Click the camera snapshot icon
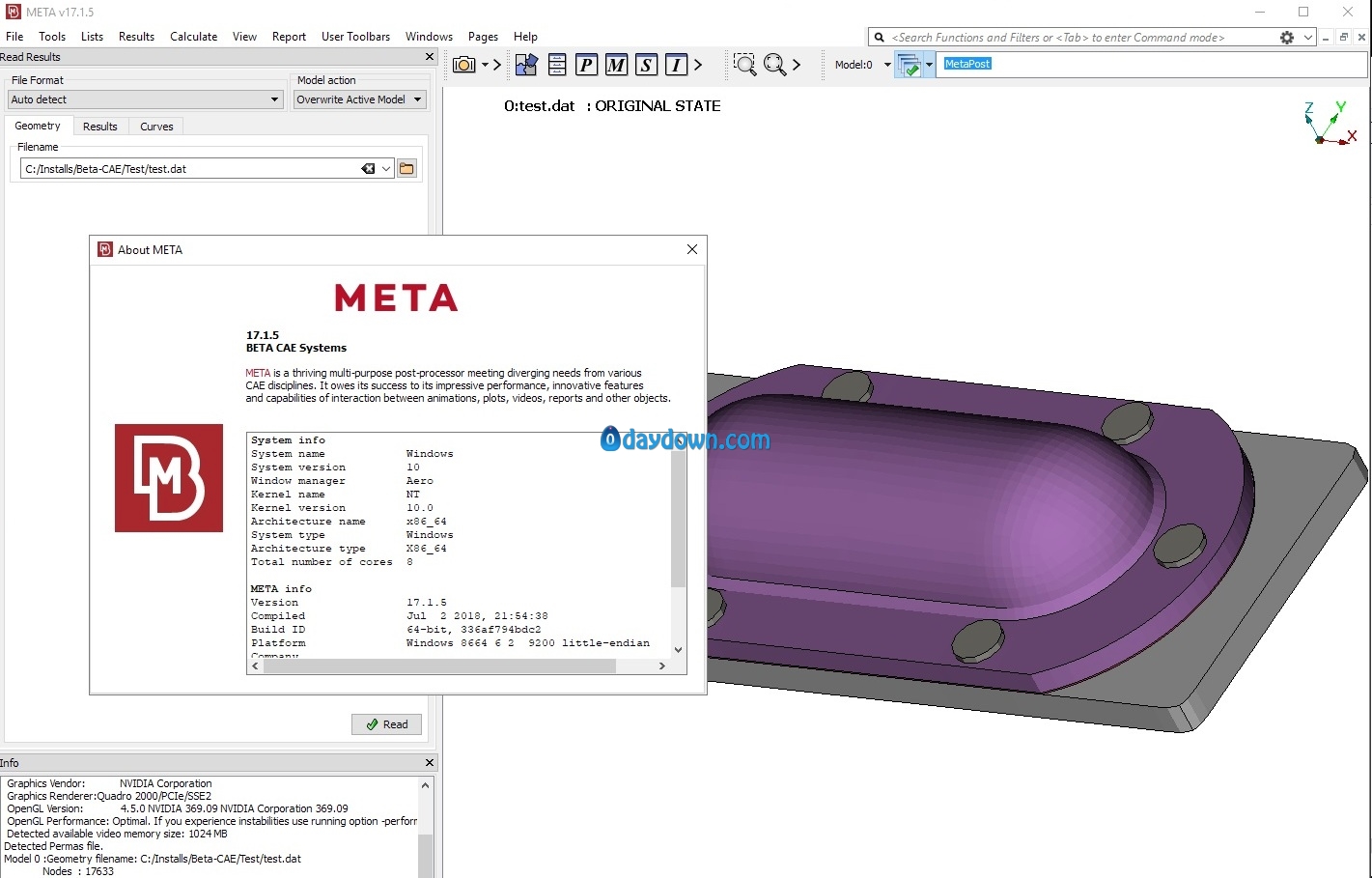Viewport: 1372px width, 878px height. point(464,65)
